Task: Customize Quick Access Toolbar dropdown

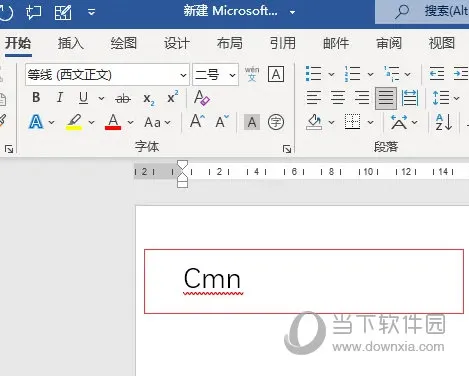Action: pyautogui.click(x=91, y=12)
